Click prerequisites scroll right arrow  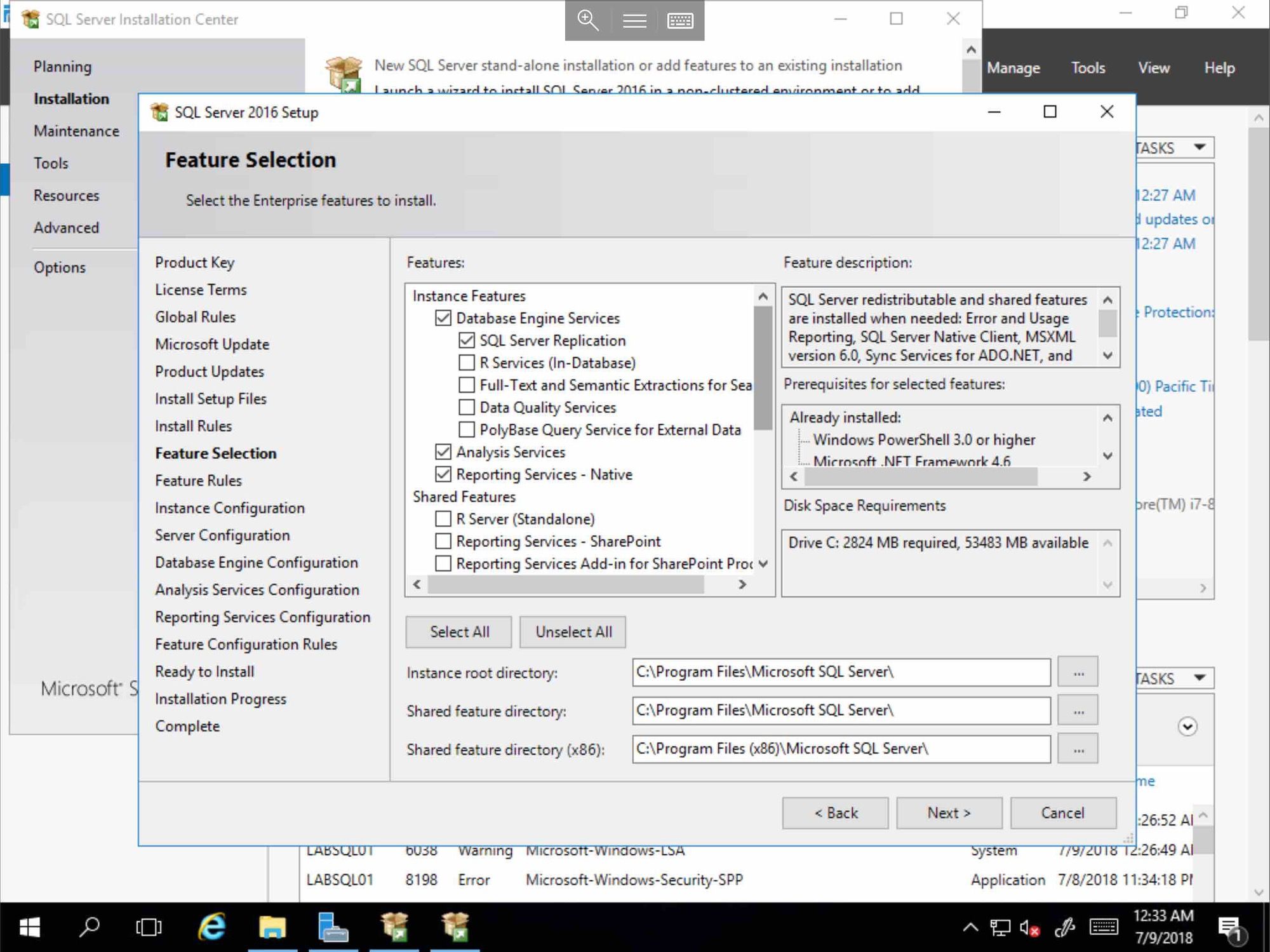[1086, 476]
